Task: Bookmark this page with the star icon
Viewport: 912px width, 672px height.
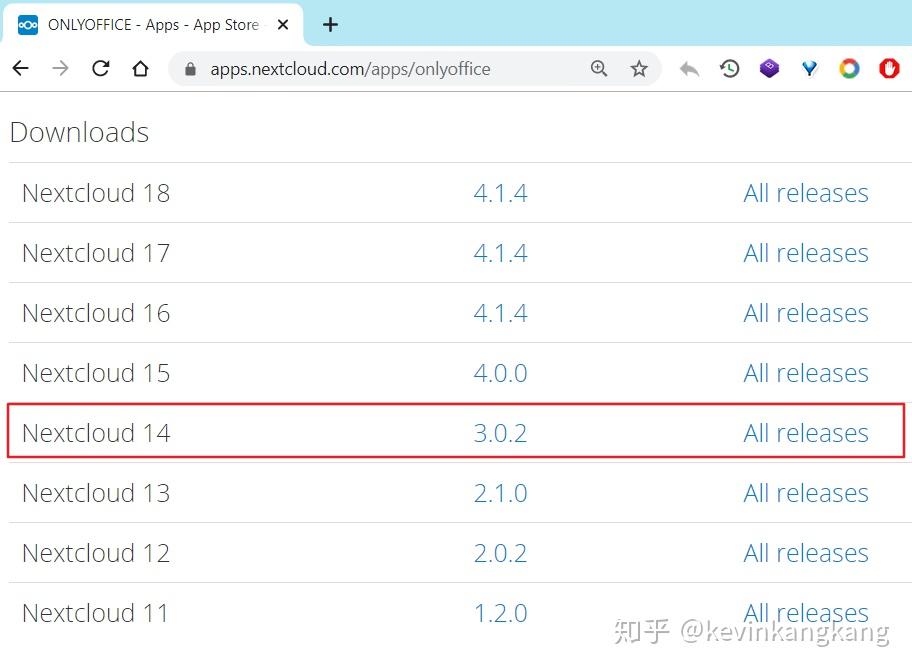Action: click(x=638, y=69)
